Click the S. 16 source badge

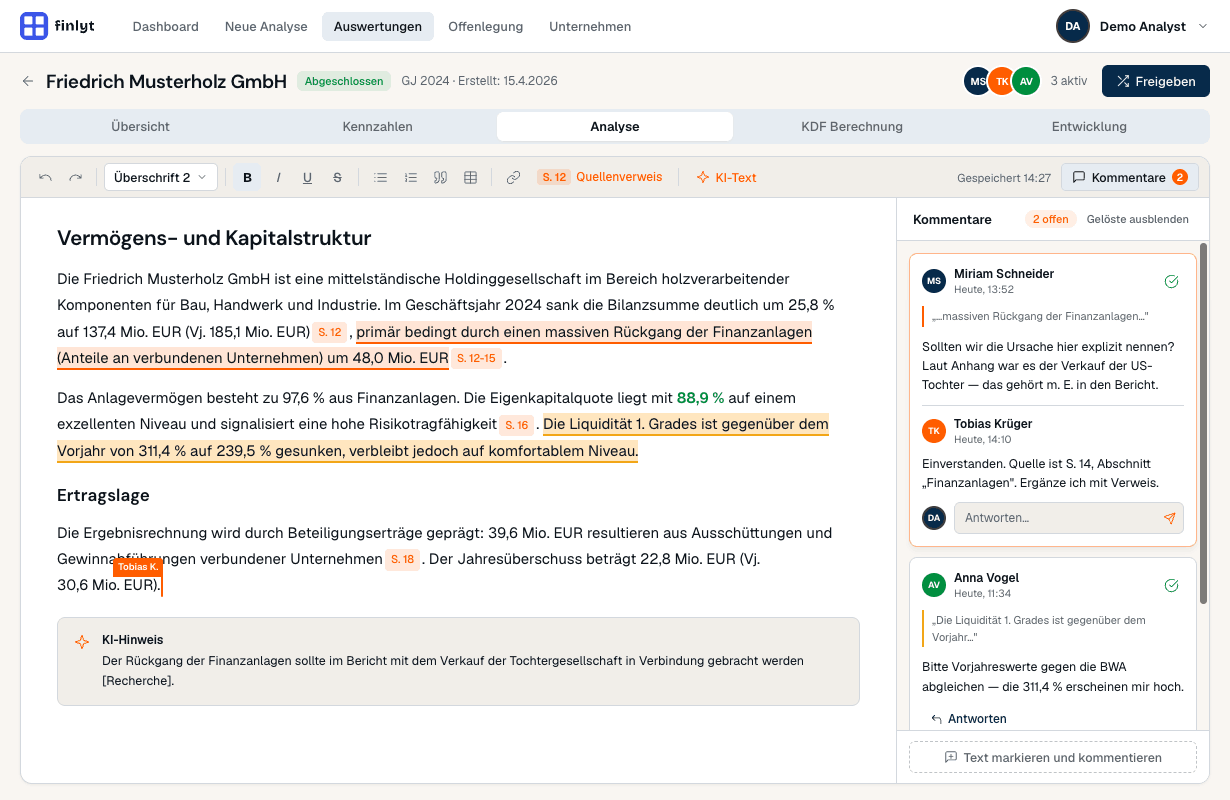coord(517,425)
